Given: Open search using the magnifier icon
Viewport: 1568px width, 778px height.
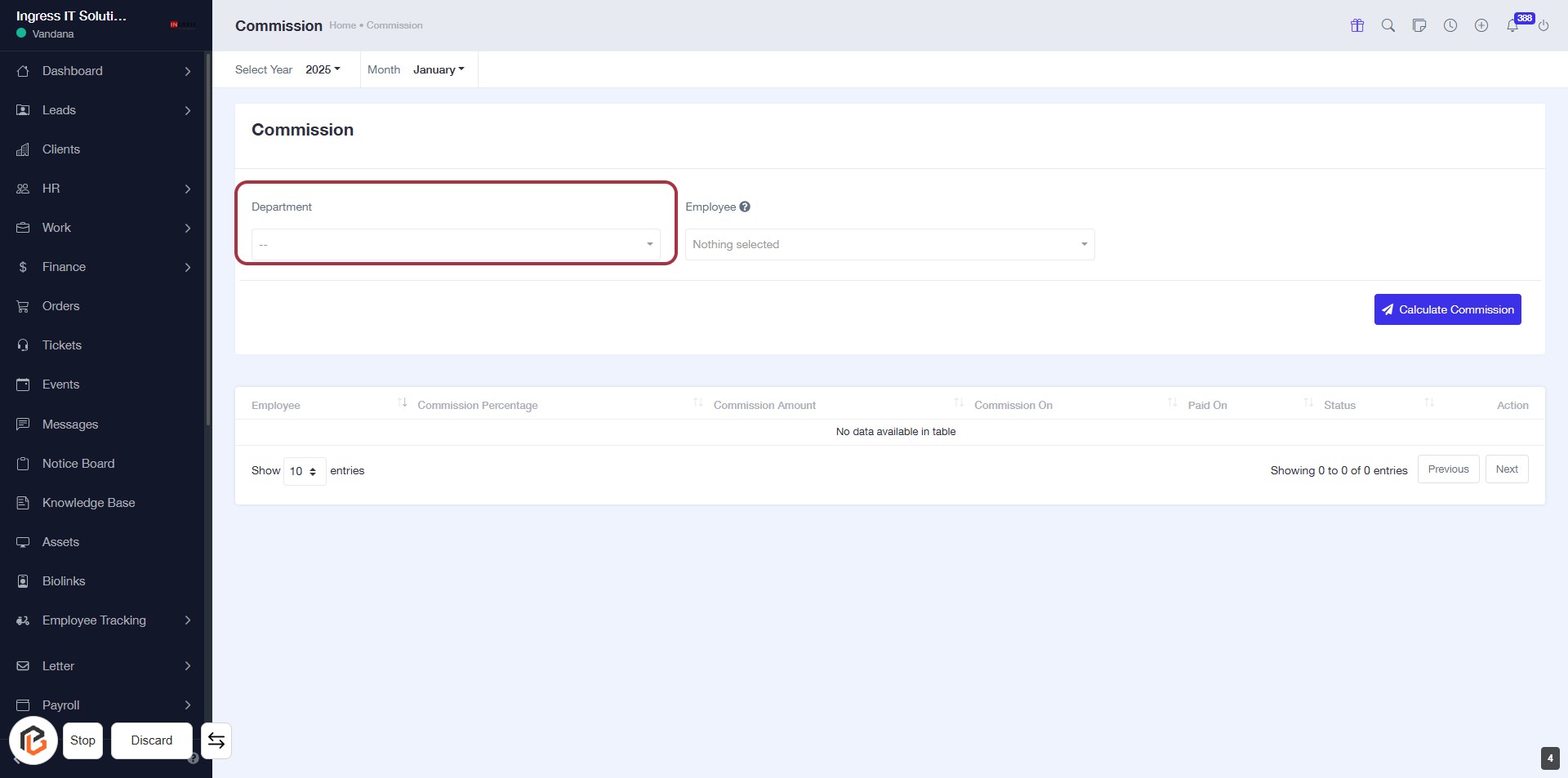Looking at the screenshot, I should pyautogui.click(x=1388, y=25).
